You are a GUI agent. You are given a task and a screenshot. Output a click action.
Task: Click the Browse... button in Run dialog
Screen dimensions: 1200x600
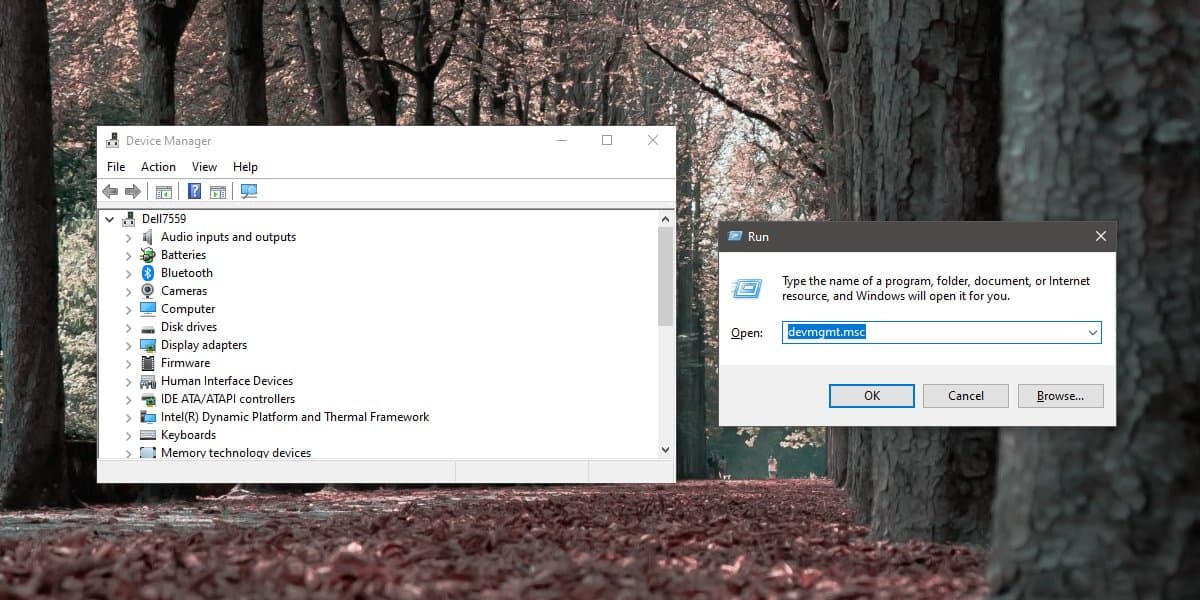pos(1060,396)
